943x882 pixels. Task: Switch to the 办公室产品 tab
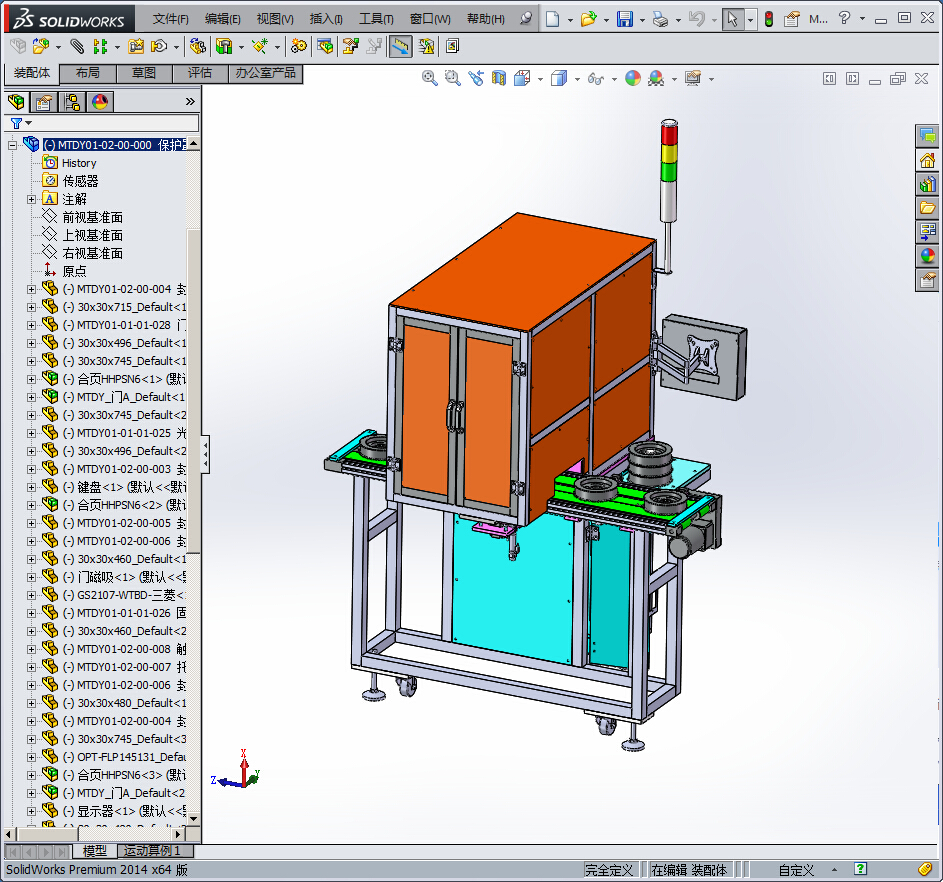[x=265, y=73]
